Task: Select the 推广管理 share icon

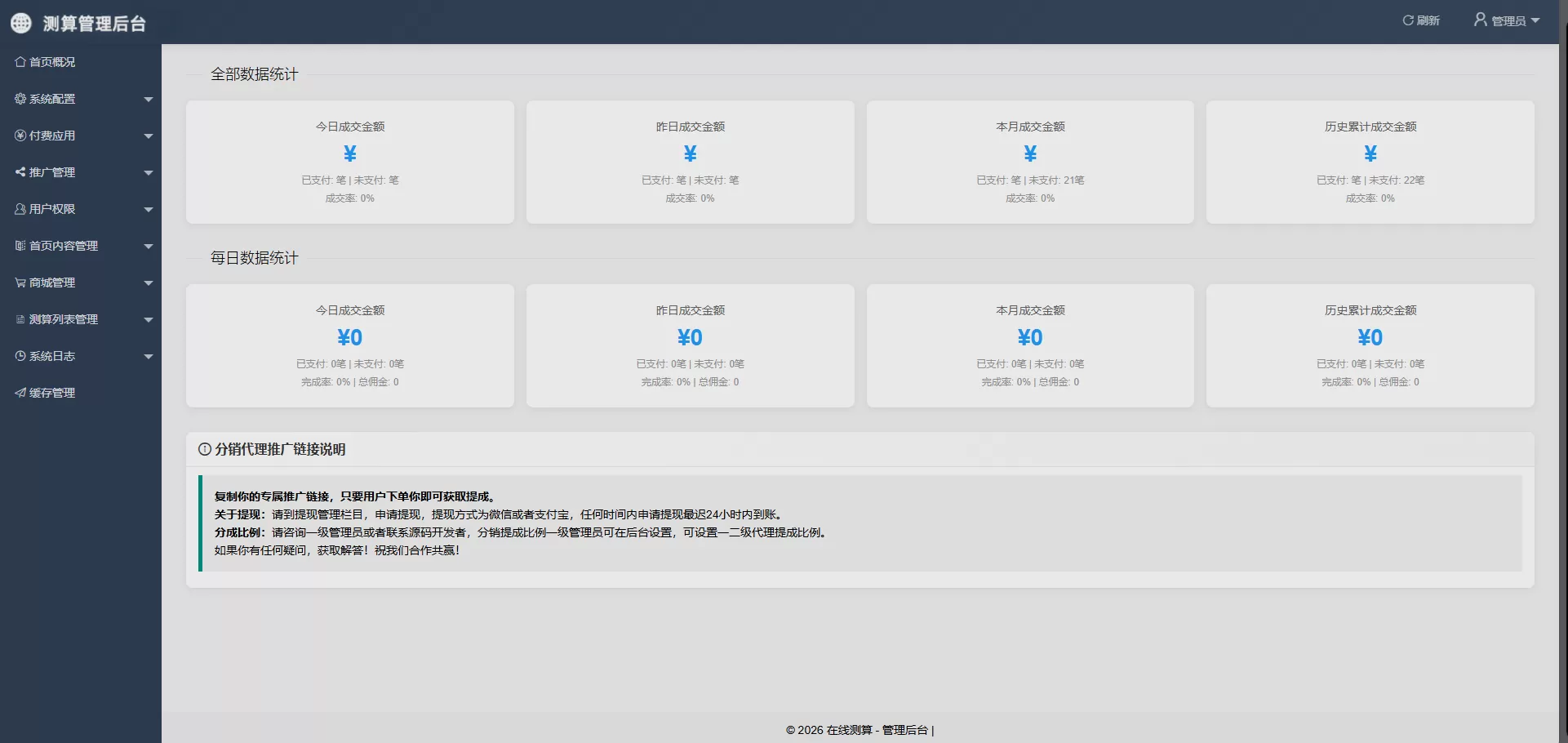Action: pos(20,171)
